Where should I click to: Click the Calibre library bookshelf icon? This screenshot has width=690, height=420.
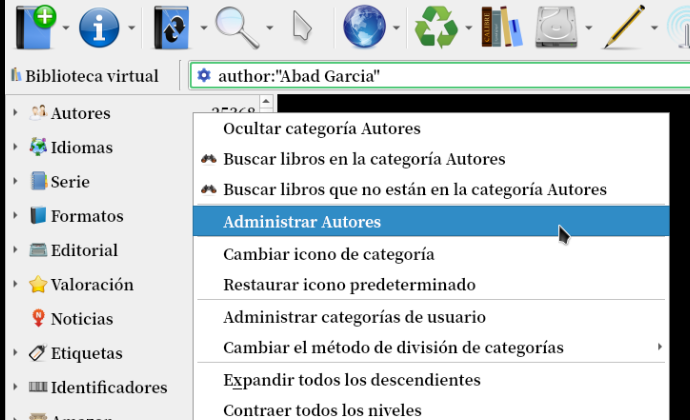pyautogui.click(x=502, y=26)
